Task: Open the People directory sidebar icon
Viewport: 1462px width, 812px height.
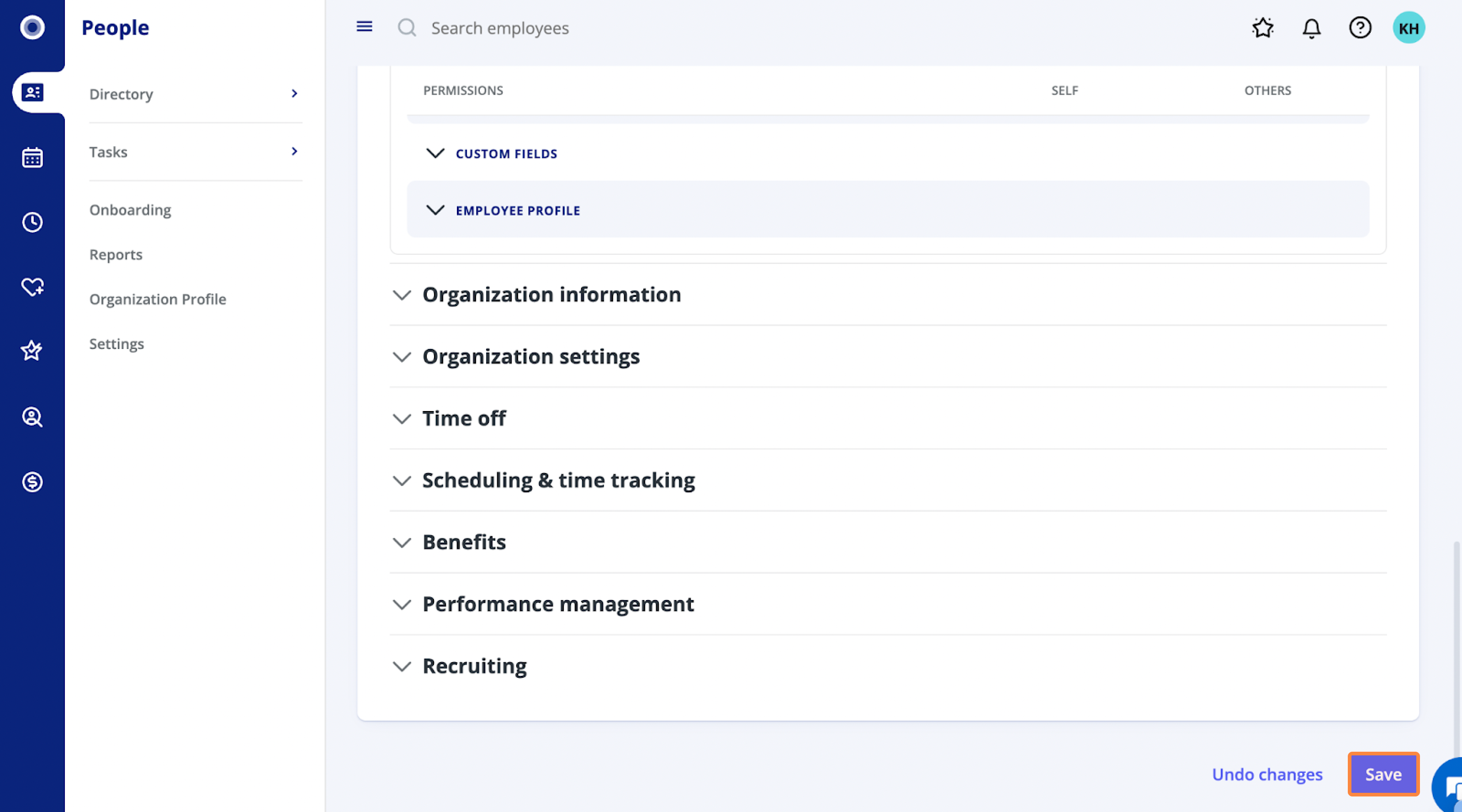Action: point(32,93)
